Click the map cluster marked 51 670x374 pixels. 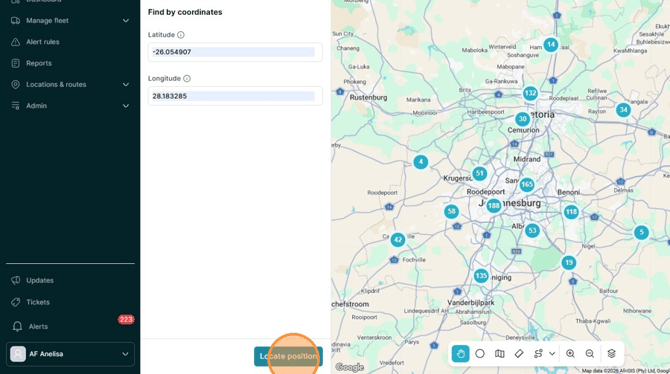pos(479,174)
